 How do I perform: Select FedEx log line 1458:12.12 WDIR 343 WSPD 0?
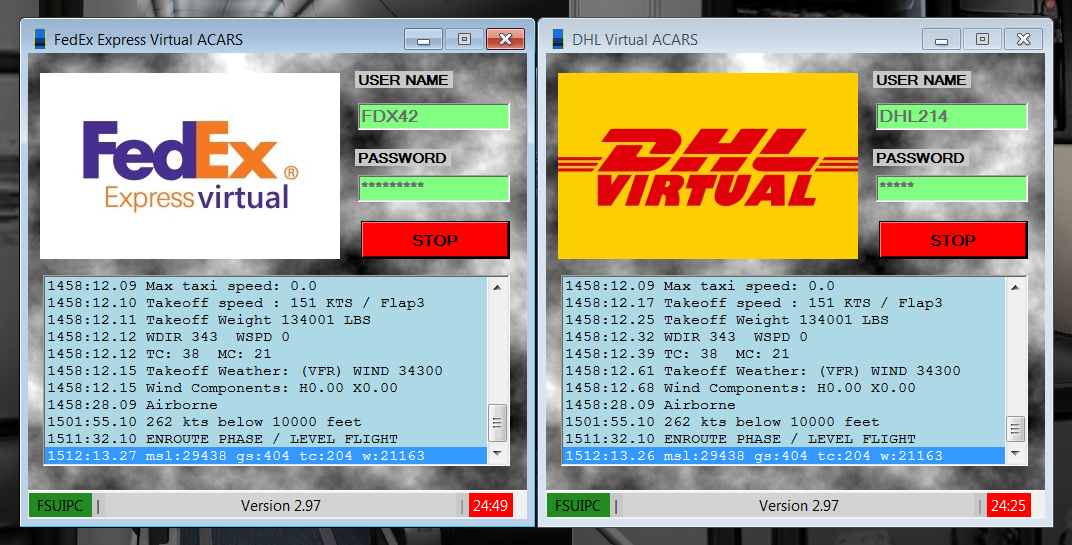(266, 337)
